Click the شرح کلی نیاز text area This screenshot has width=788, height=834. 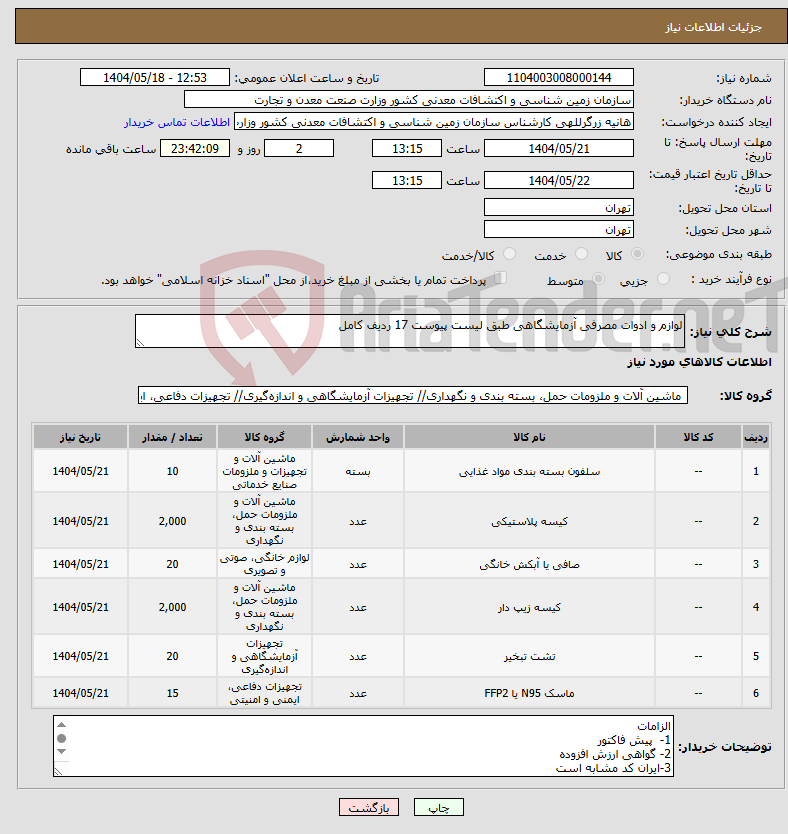tap(410, 331)
